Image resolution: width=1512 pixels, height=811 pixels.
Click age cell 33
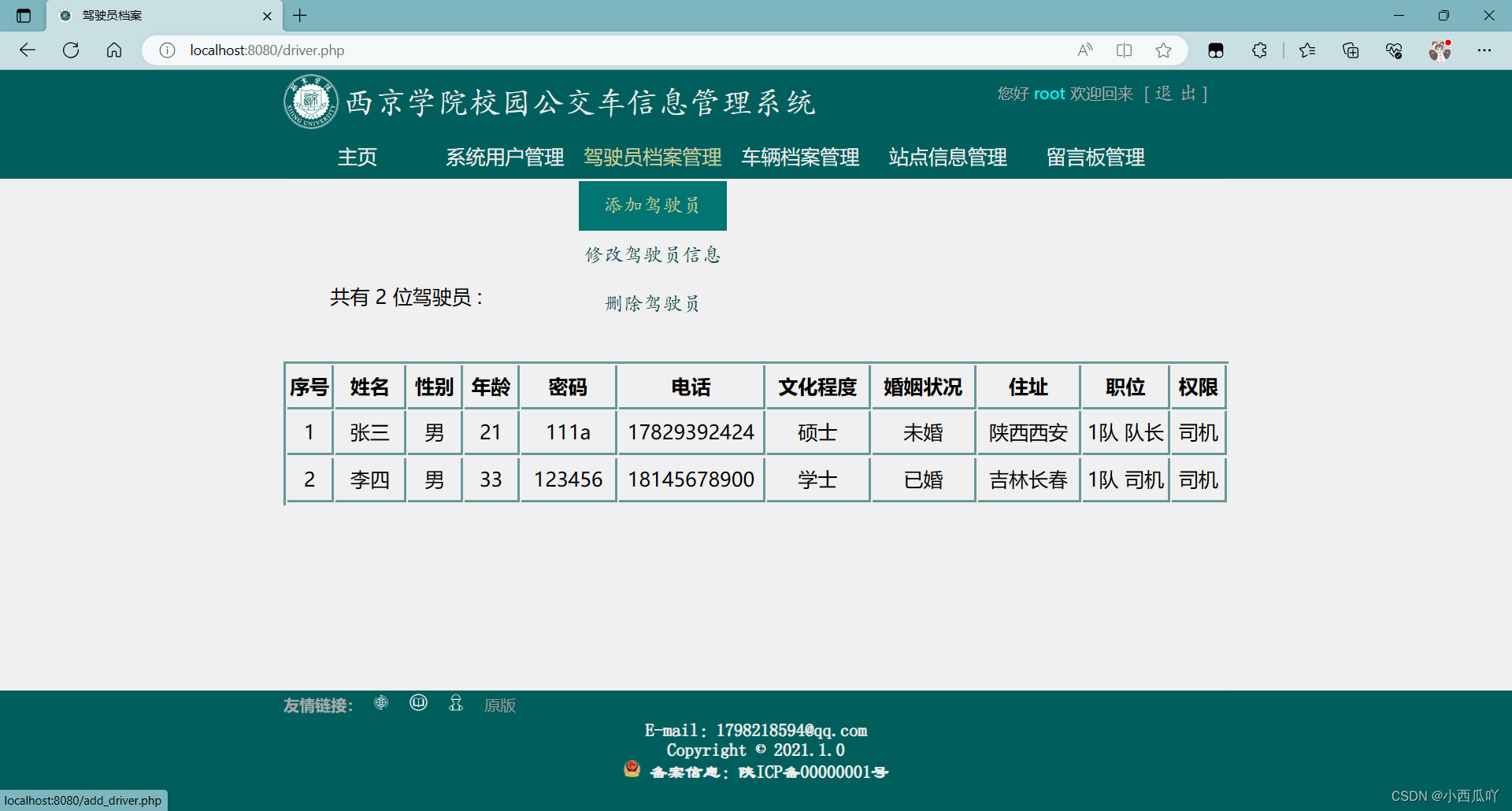(491, 480)
